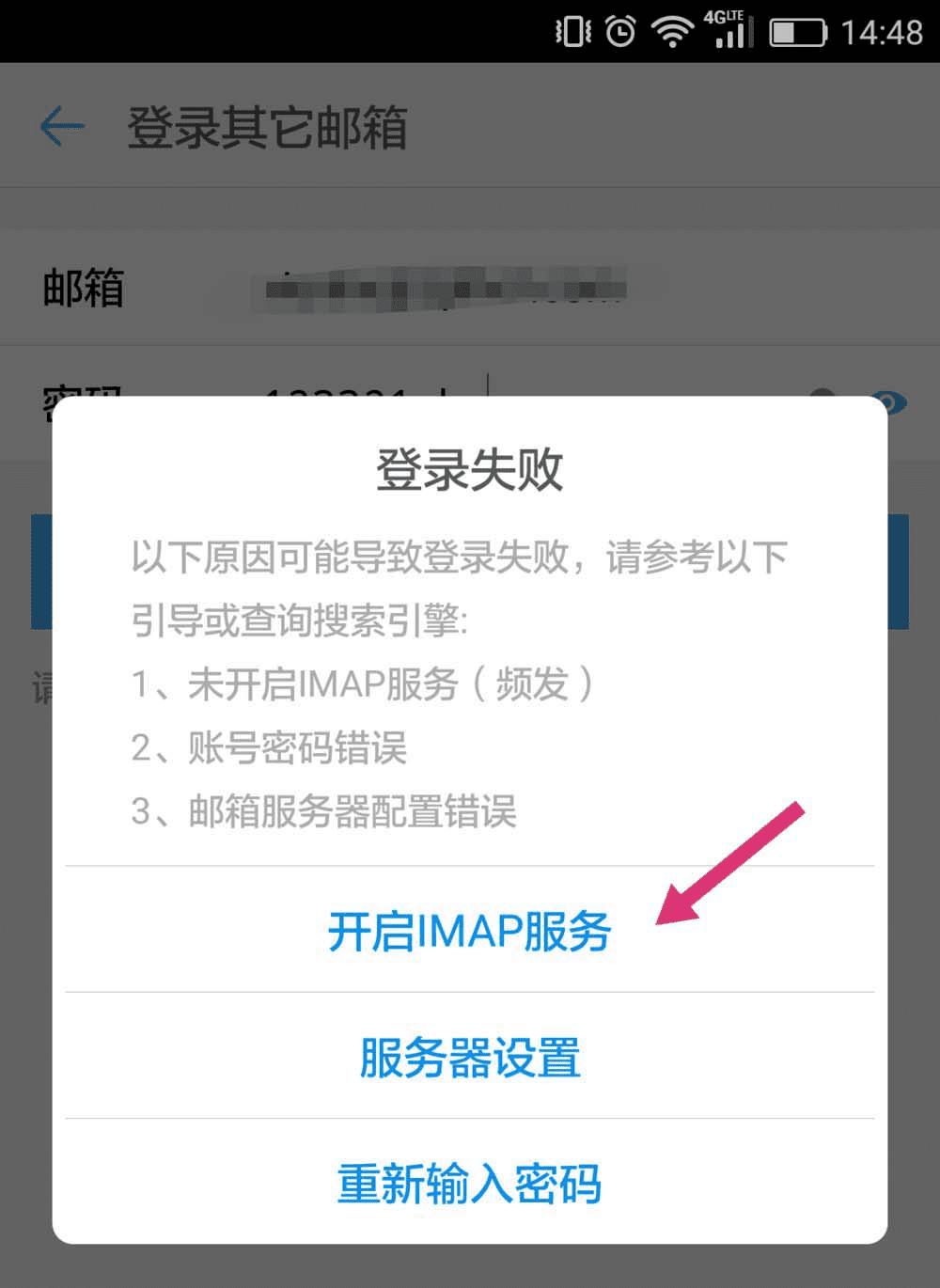Screen dimensions: 940x1288
Task: Tap the alarm clock status icon
Action: [620, 32]
